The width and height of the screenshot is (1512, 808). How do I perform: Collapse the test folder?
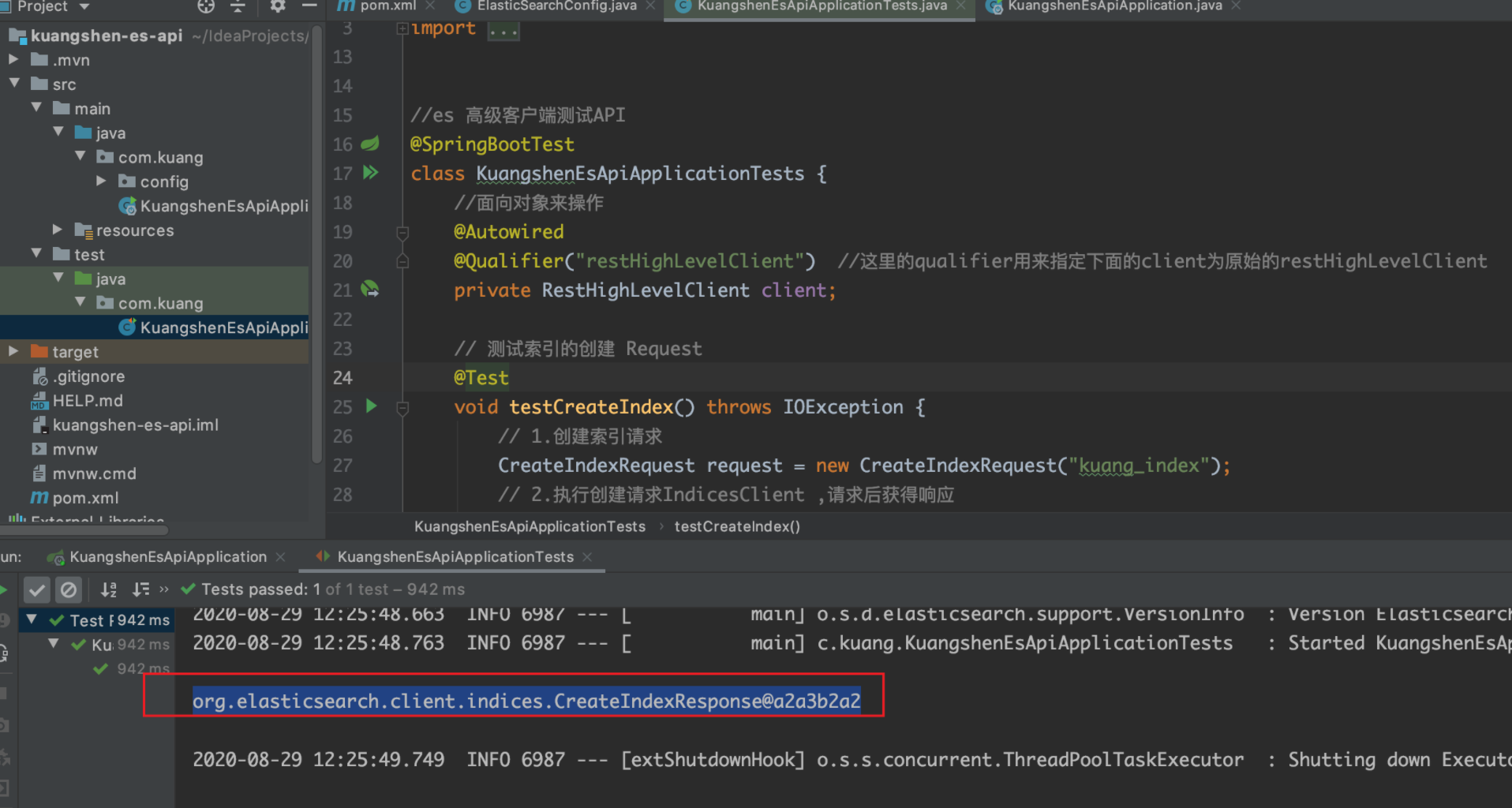[36, 253]
